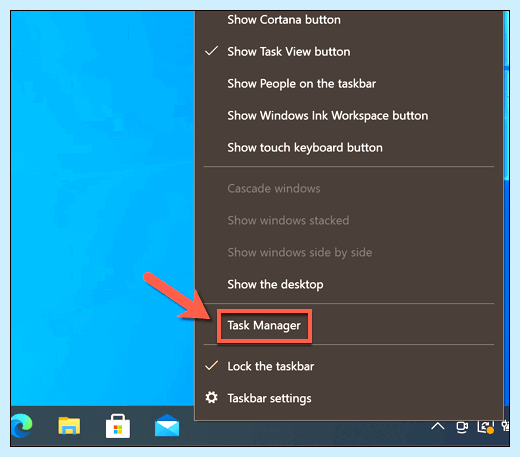
Task: Uncheck Show Task View button
Action: [349, 52]
